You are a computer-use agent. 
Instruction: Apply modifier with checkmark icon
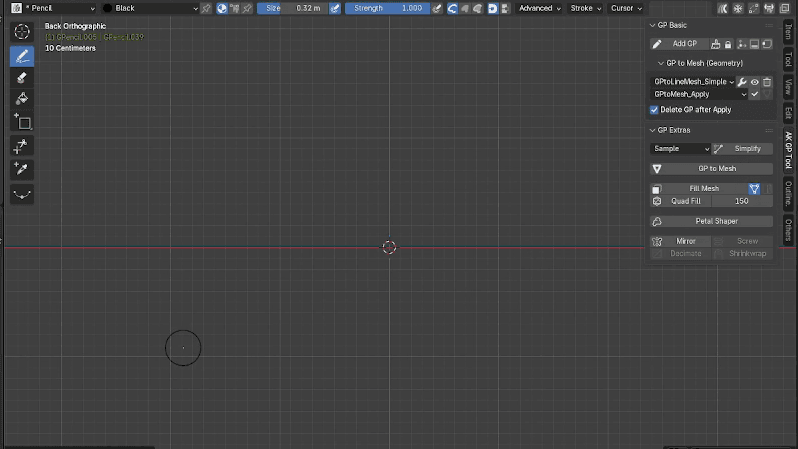[754, 94]
